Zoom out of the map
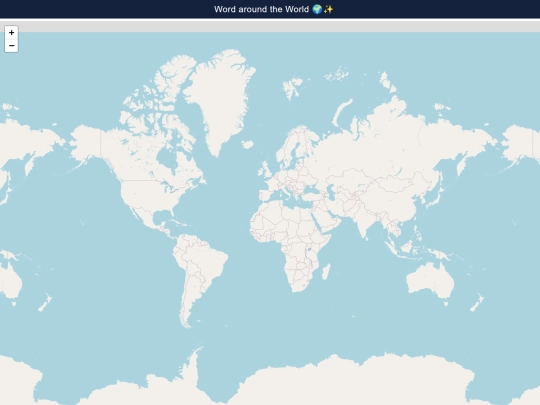This screenshot has height=405, width=540. point(11,45)
